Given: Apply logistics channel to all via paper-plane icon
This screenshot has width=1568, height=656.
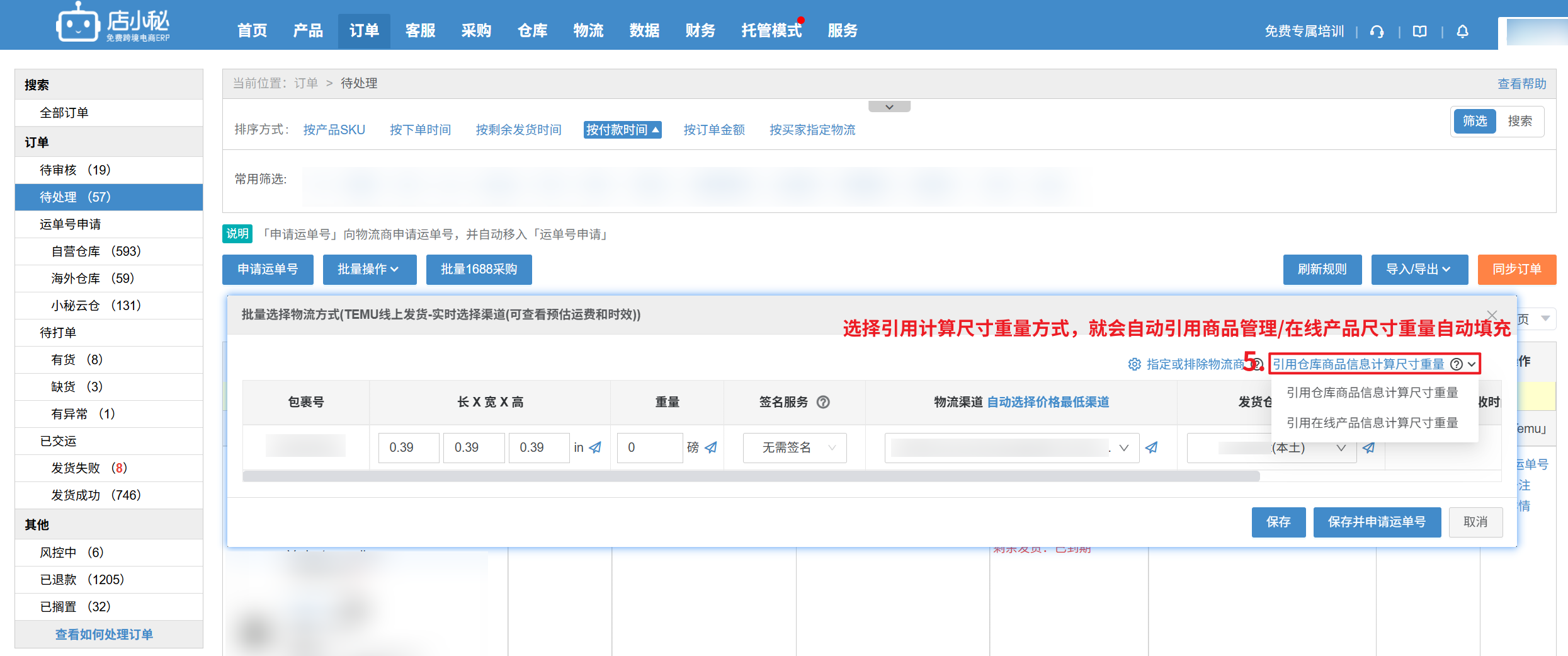Looking at the screenshot, I should [1151, 447].
